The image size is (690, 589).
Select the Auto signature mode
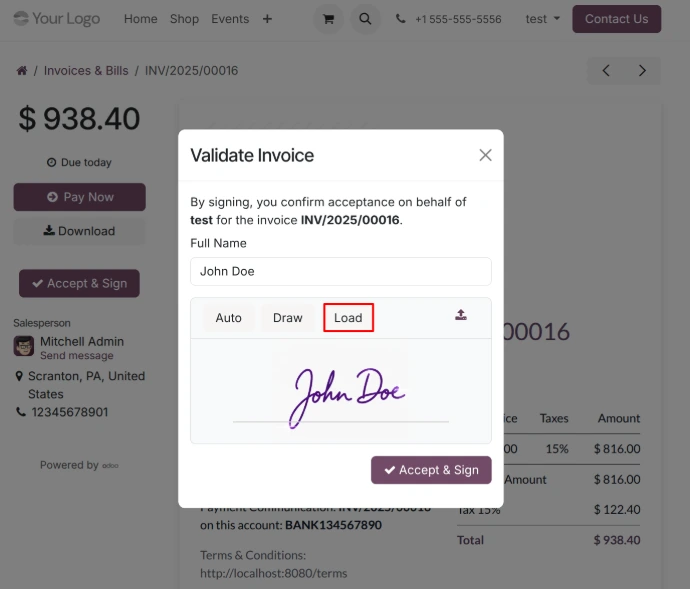(x=229, y=318)
